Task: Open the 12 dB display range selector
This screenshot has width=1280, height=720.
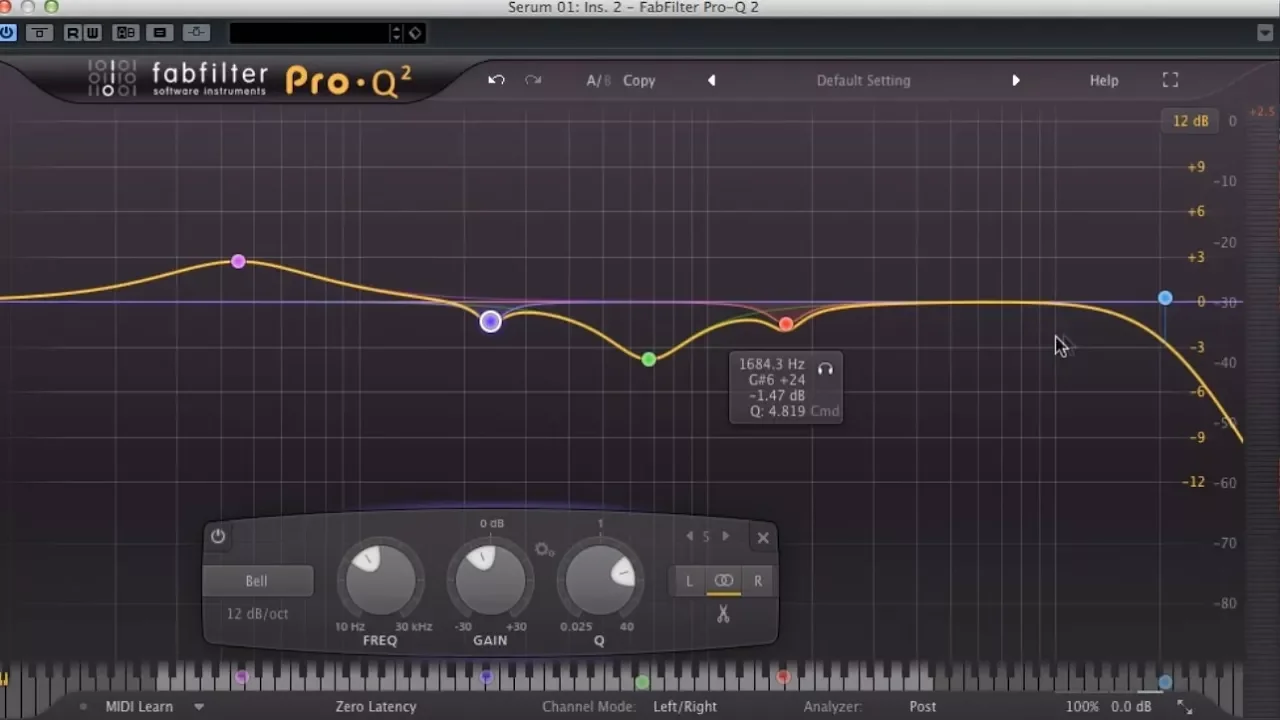Action: (x=1190, y=121)
